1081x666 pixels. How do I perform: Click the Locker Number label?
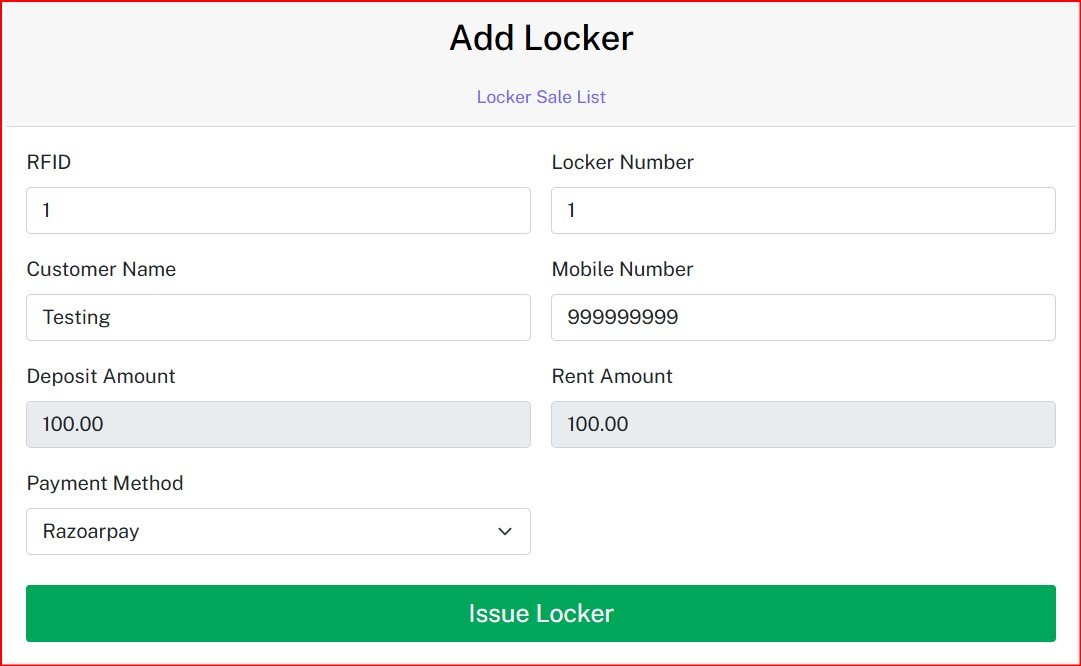click(622, 162)
